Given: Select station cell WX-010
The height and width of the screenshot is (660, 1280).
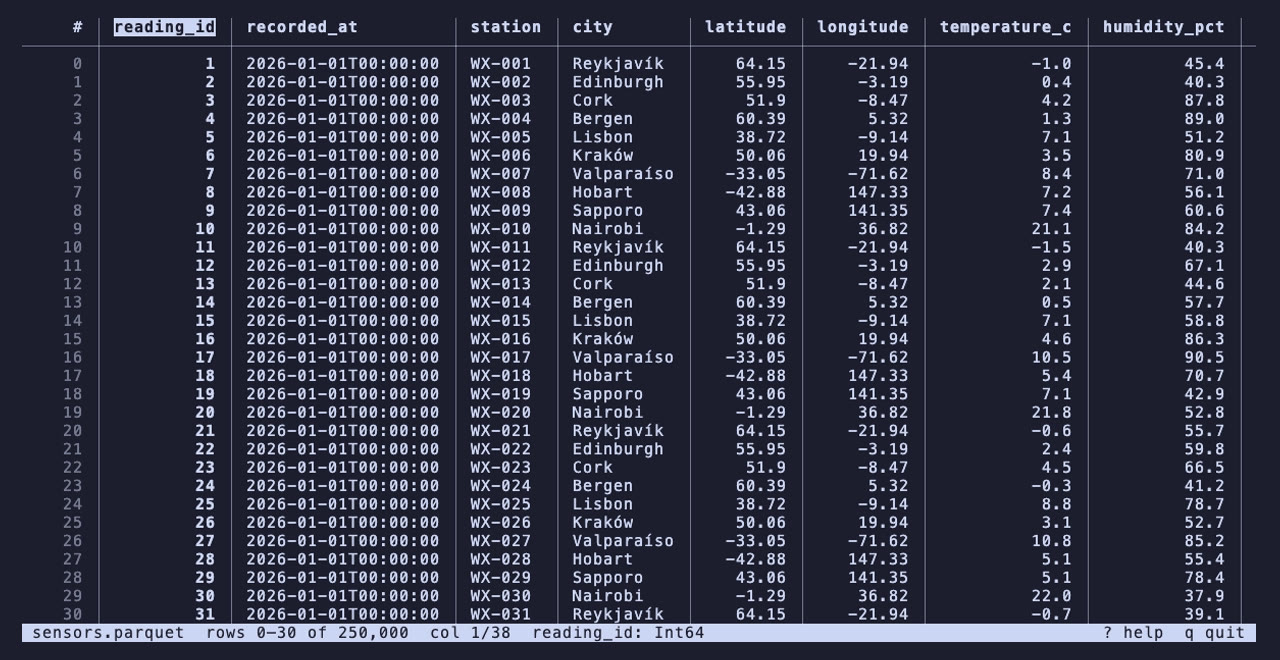Looking at the screenshot, I should coord(501,229).
